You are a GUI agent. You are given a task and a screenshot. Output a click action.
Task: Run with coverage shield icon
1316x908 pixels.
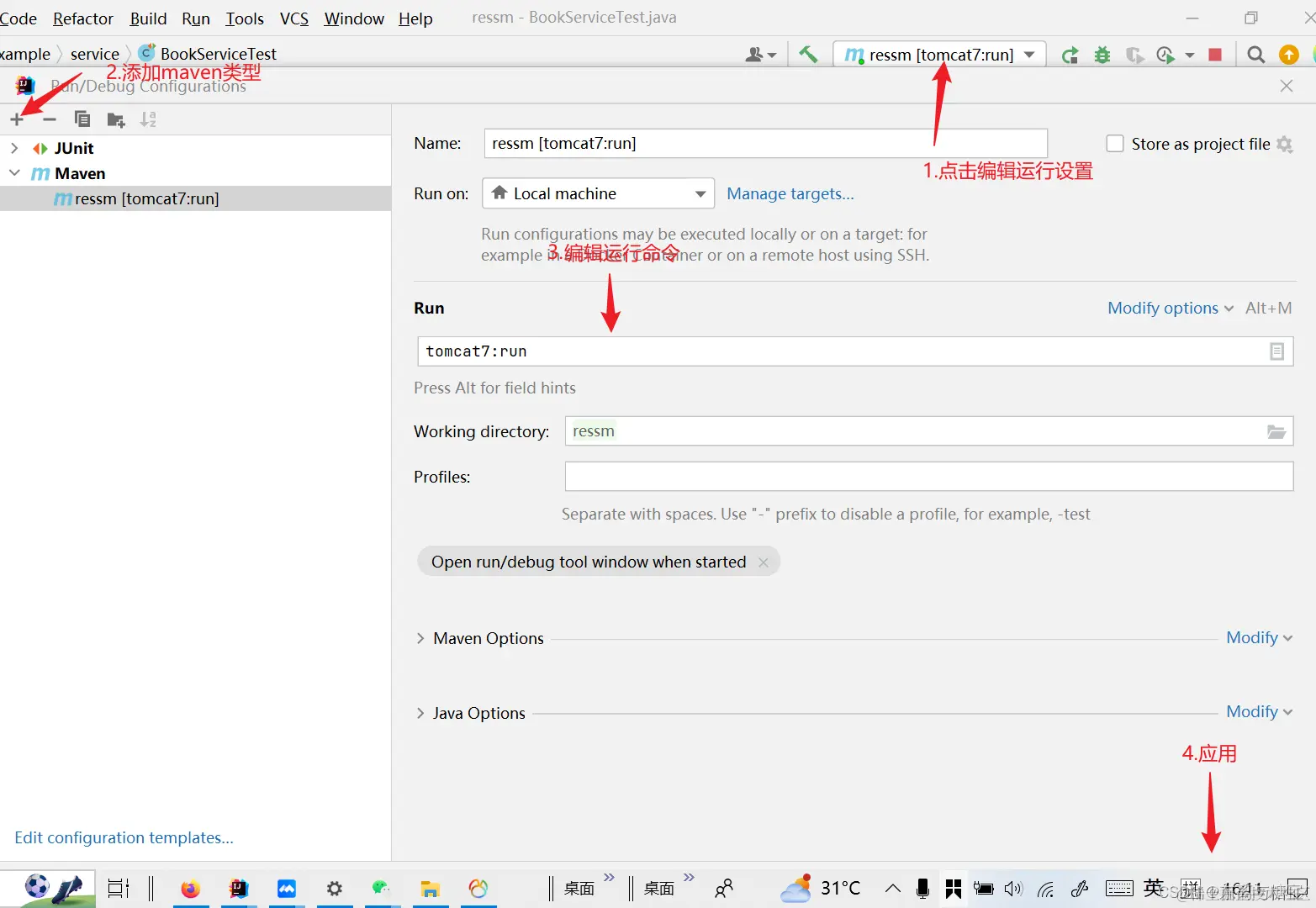tap(1134, 55)
